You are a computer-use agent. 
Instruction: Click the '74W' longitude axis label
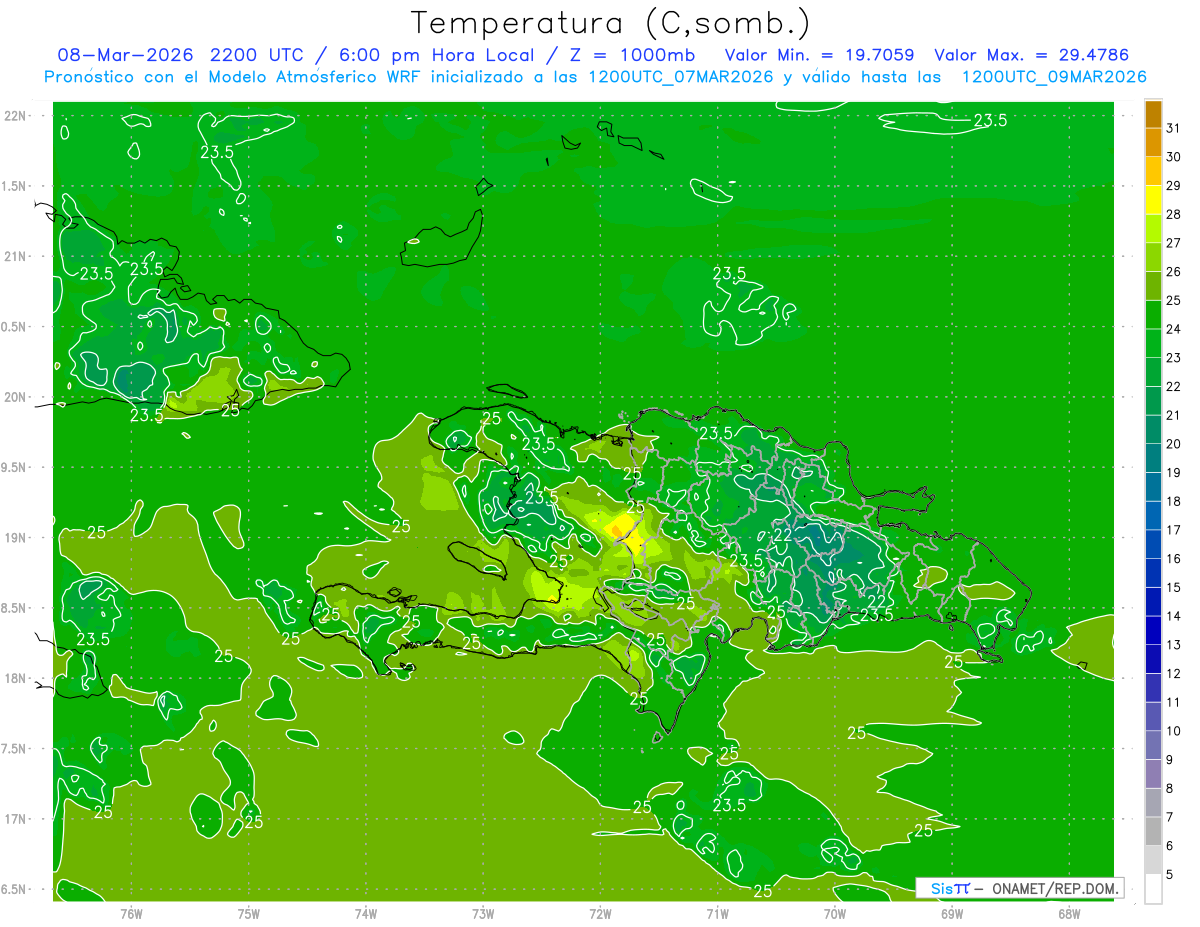366,913
